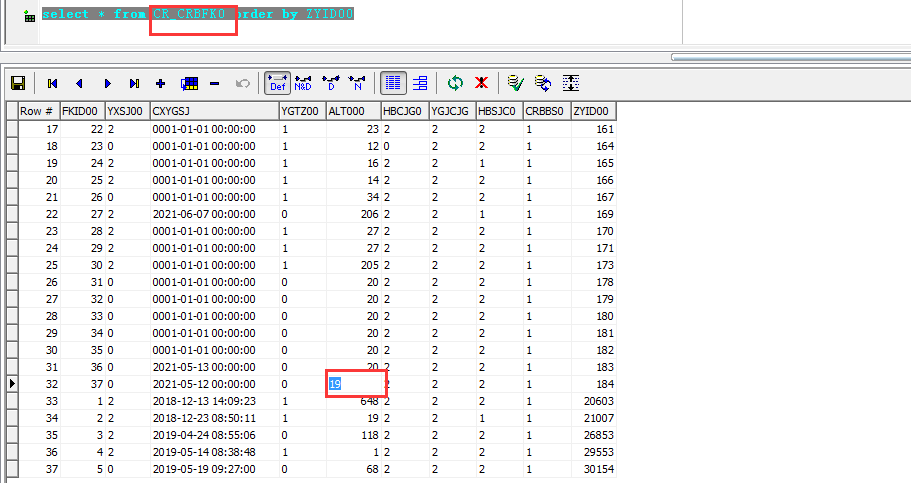The image size is (911, 483).
Task: Go to the previous record
Action: click(x=80, y=83)
